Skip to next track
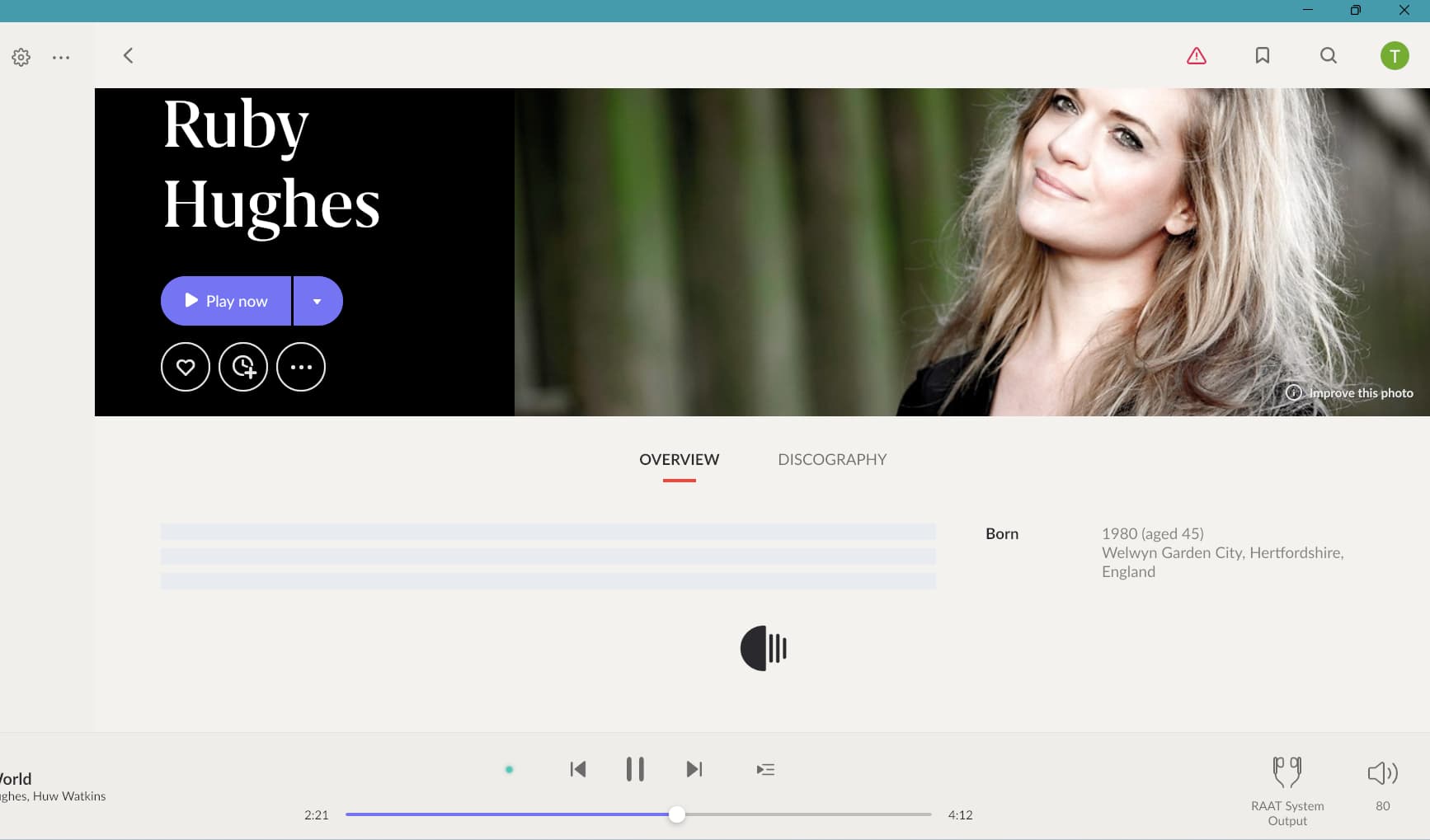Screen dimensions: 1430x840 coord(694,769)
